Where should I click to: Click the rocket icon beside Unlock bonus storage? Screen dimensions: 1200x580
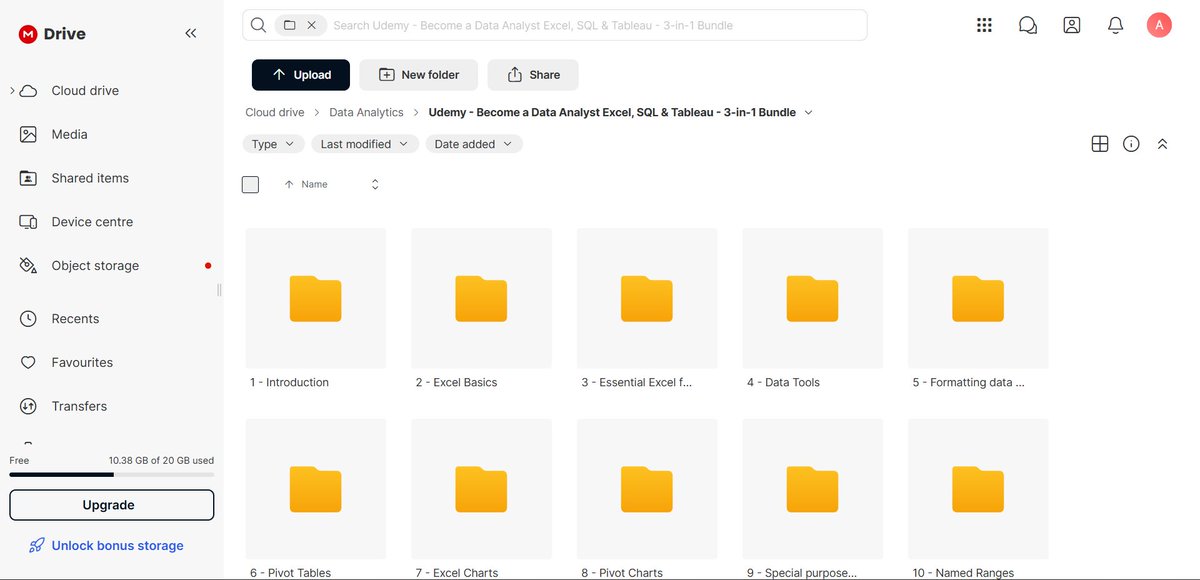pyautogui.click(x=36, y=546)
